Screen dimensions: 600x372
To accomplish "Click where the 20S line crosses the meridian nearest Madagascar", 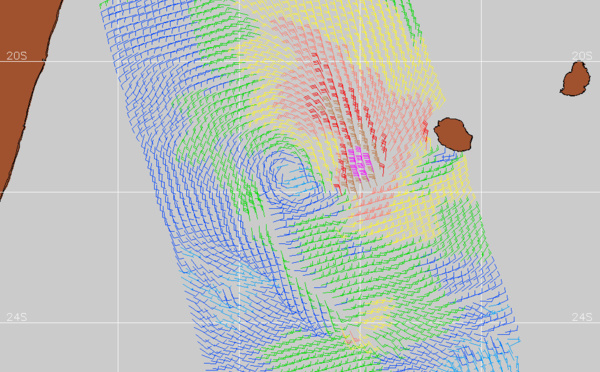I will (x=117, y=61).
